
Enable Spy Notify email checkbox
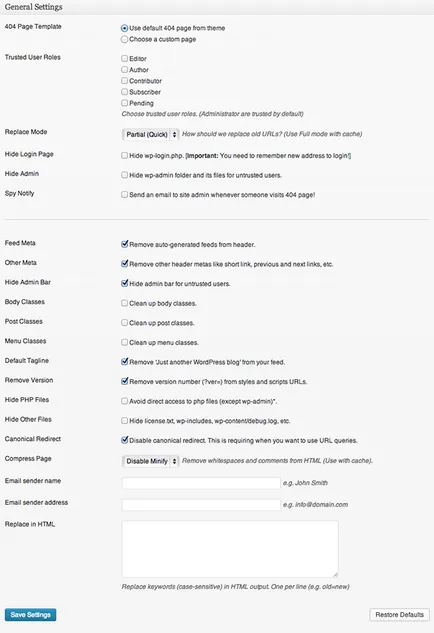124,195
